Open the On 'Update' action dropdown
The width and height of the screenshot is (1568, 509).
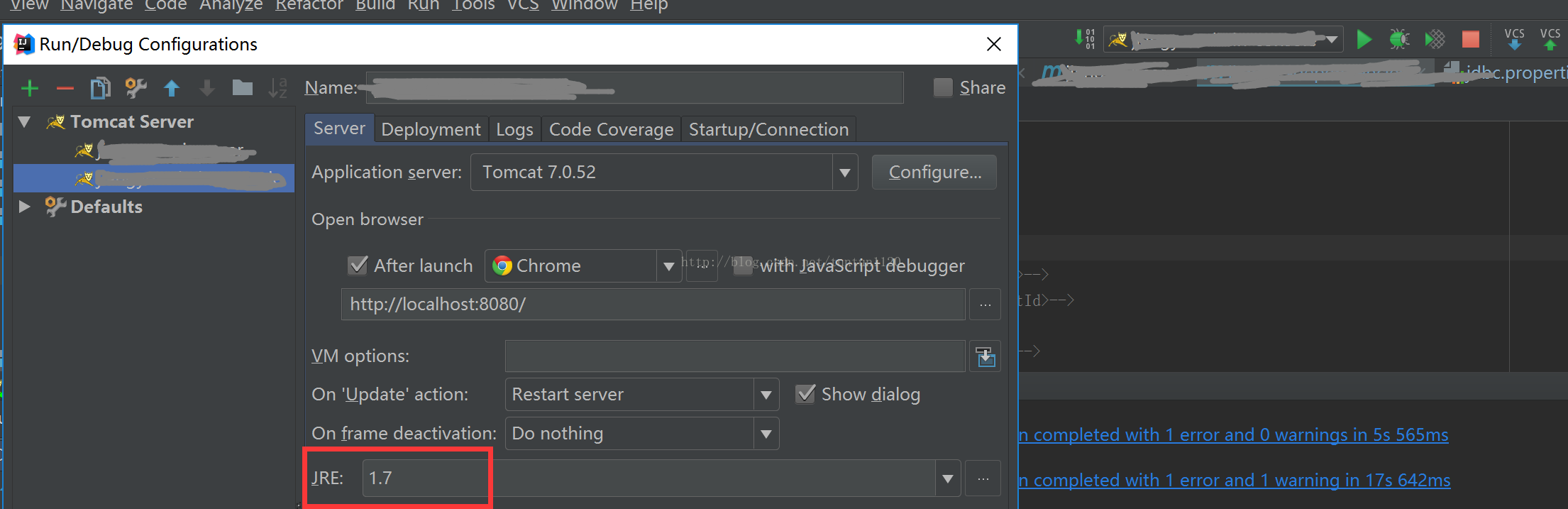tap(766, 395)
